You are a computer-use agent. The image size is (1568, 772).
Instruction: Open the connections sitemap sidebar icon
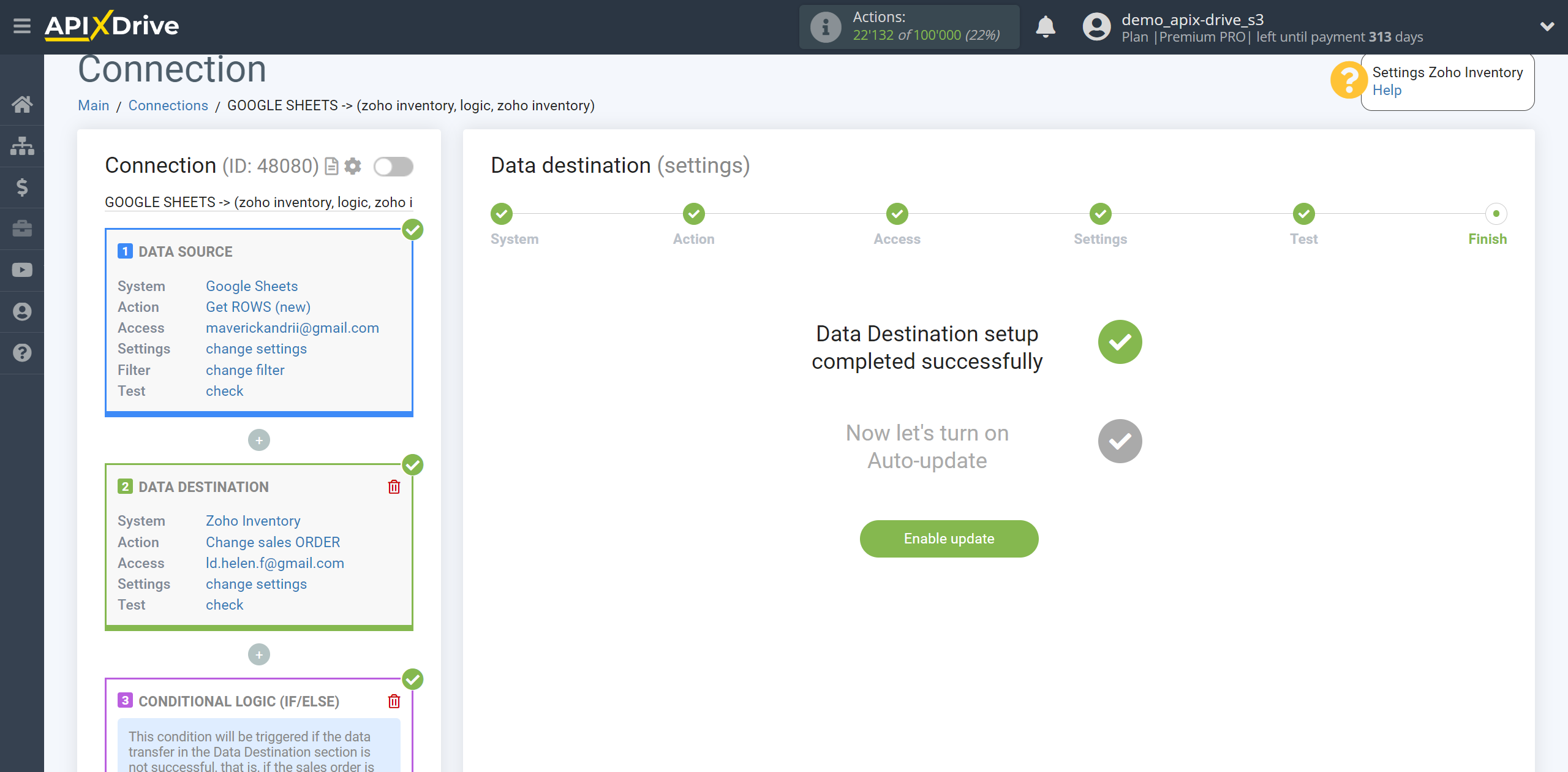[22, 146]
